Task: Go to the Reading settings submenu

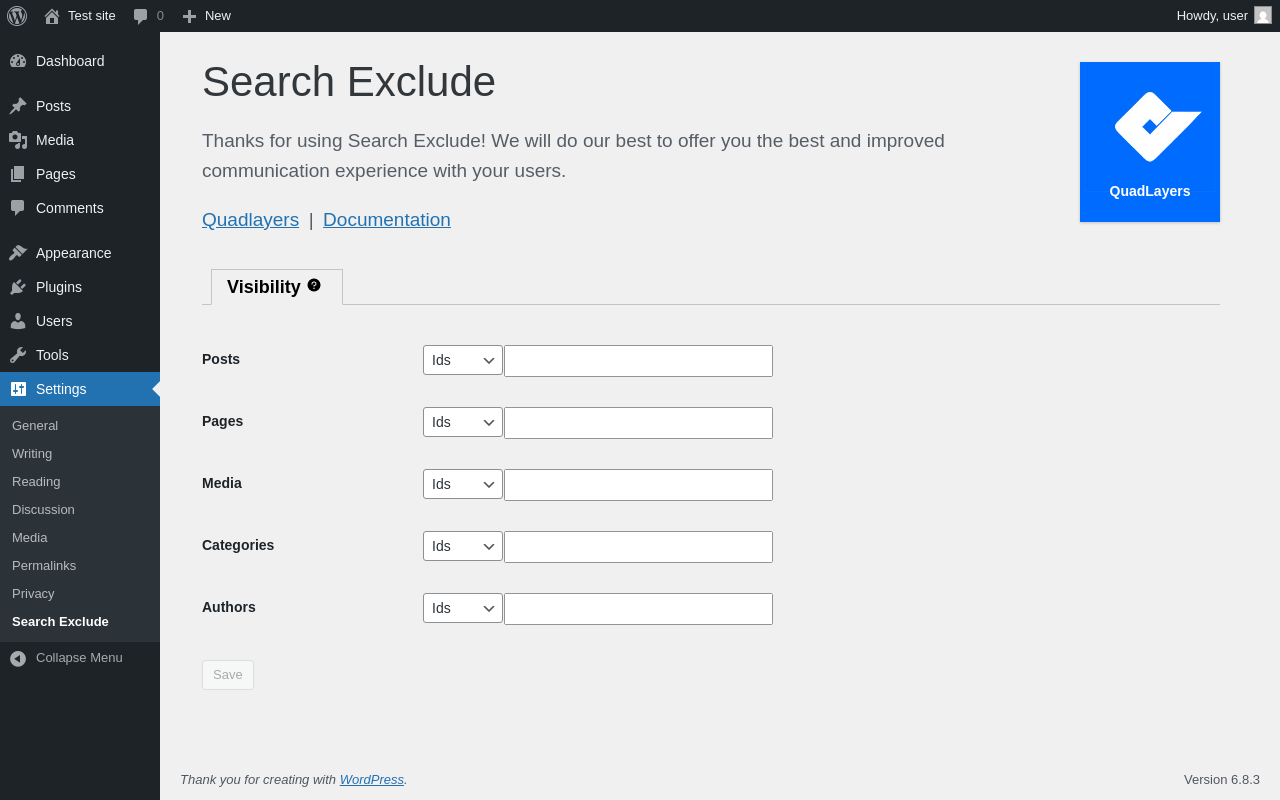Action: [x=36, y=481]
